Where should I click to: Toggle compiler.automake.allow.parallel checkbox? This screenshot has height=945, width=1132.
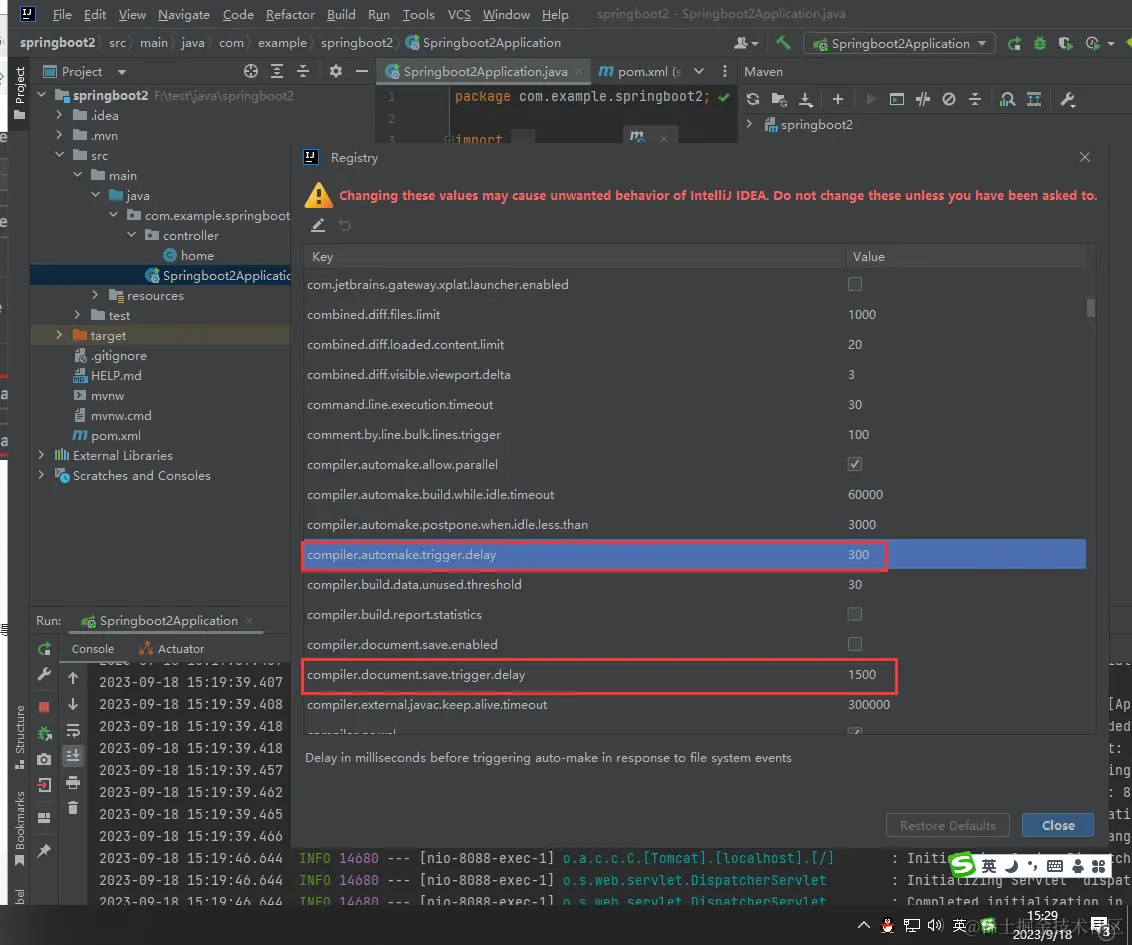pos(854,464)
